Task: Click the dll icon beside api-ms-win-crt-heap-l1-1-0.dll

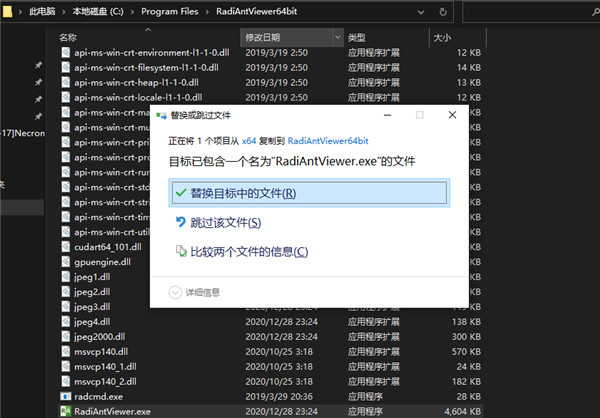Action: (x=66, y=82)
